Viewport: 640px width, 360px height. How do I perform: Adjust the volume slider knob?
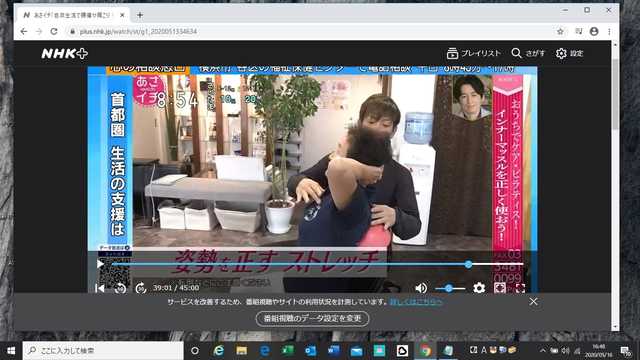pos(449,288)
